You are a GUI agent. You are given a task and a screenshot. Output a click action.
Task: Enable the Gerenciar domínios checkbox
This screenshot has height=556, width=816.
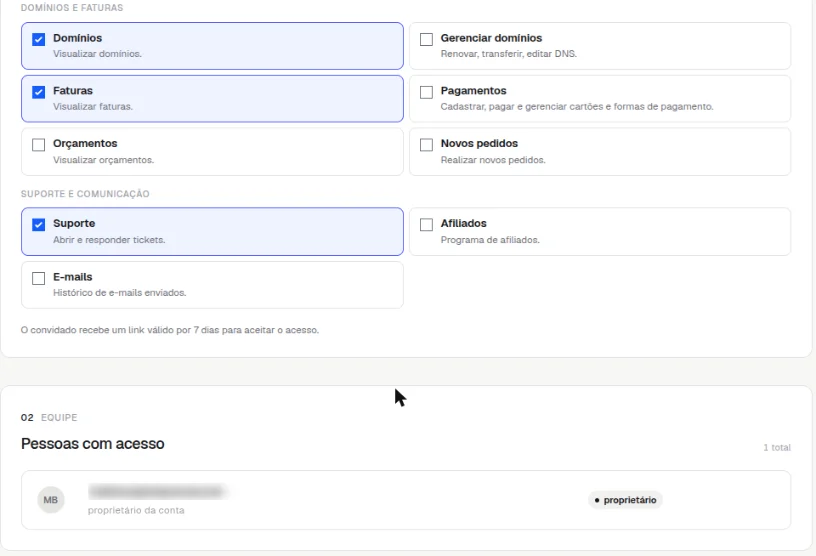[426, 40]
